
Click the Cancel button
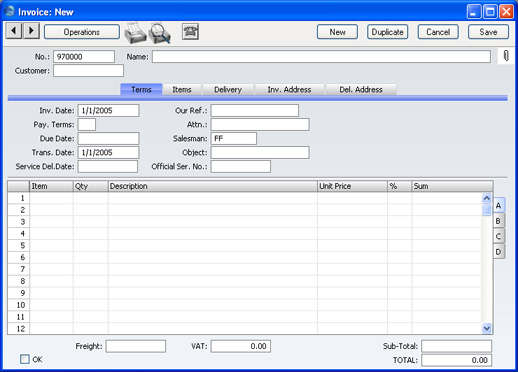[438, 32]
